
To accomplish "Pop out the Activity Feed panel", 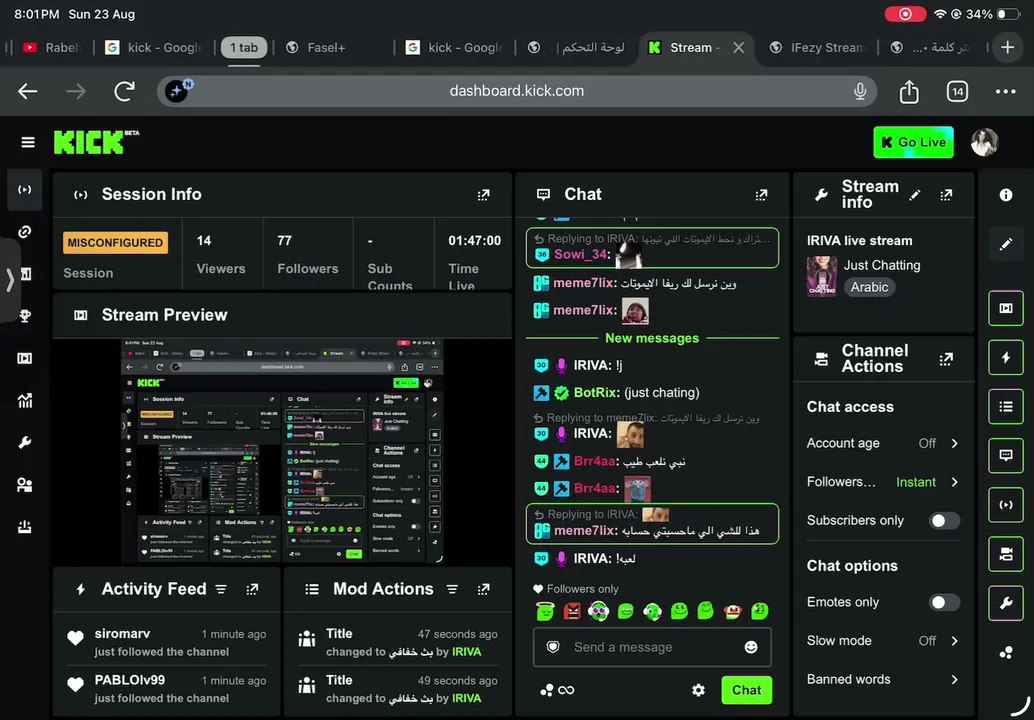I will (252, 589).
